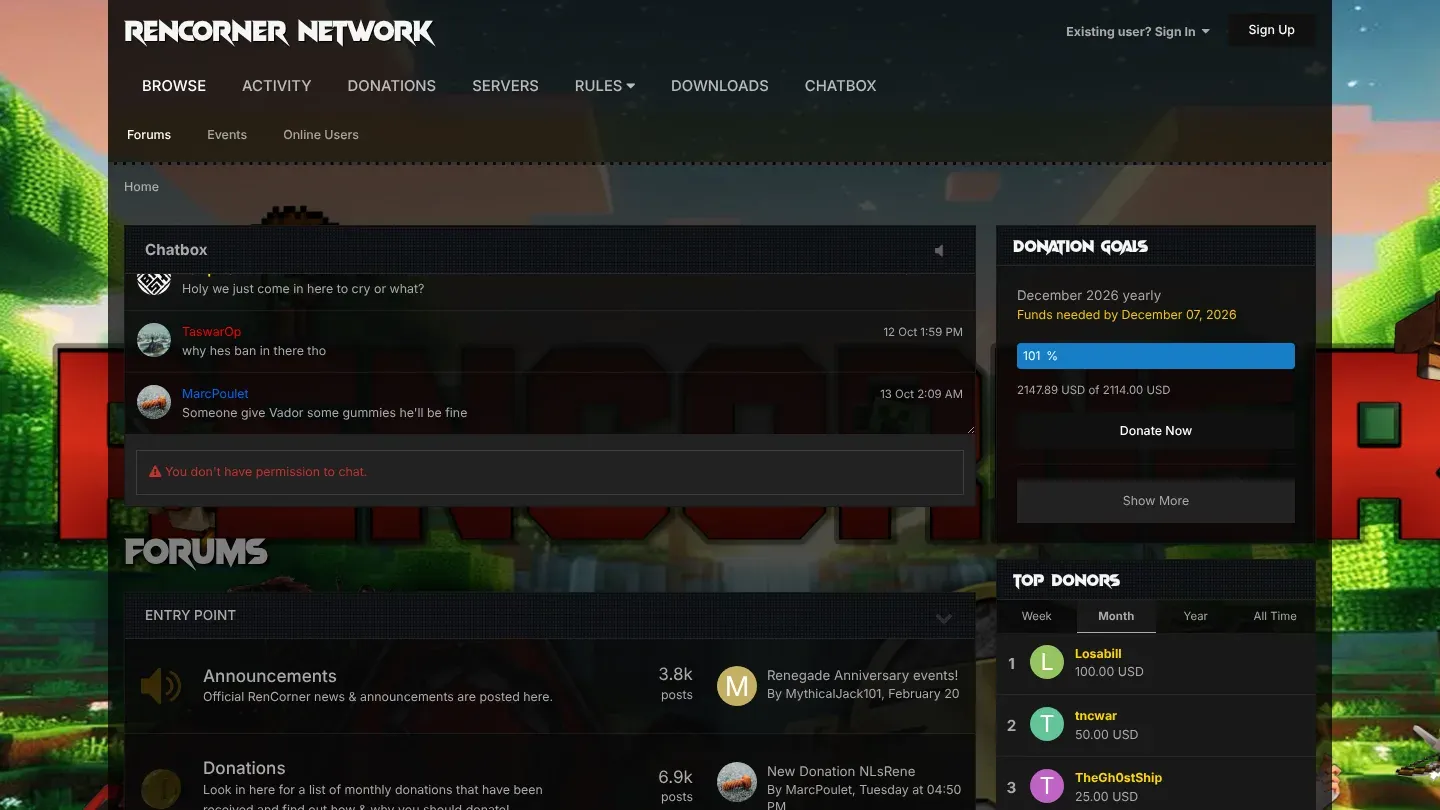Viewport: 1440px width, 810px height.
Task: Open the Announcements forum title link
Action: pos(270,676)
